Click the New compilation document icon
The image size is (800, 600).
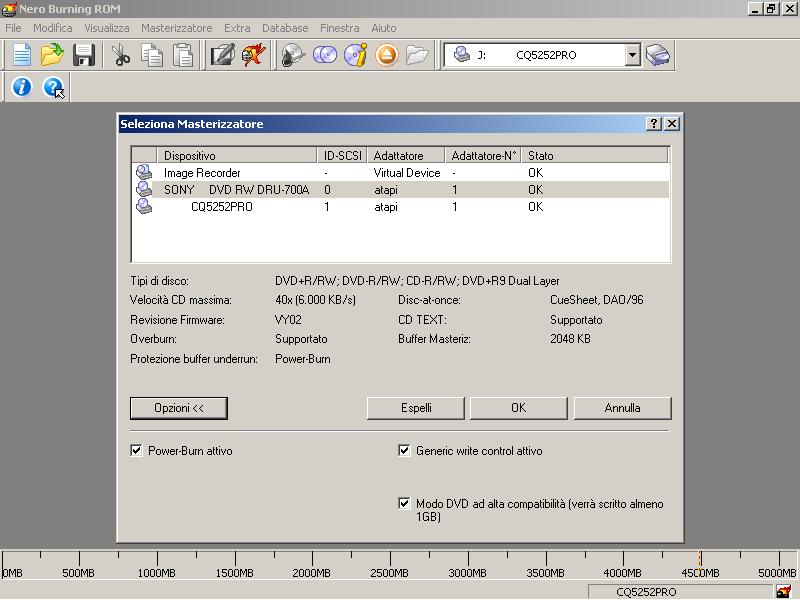21,55
